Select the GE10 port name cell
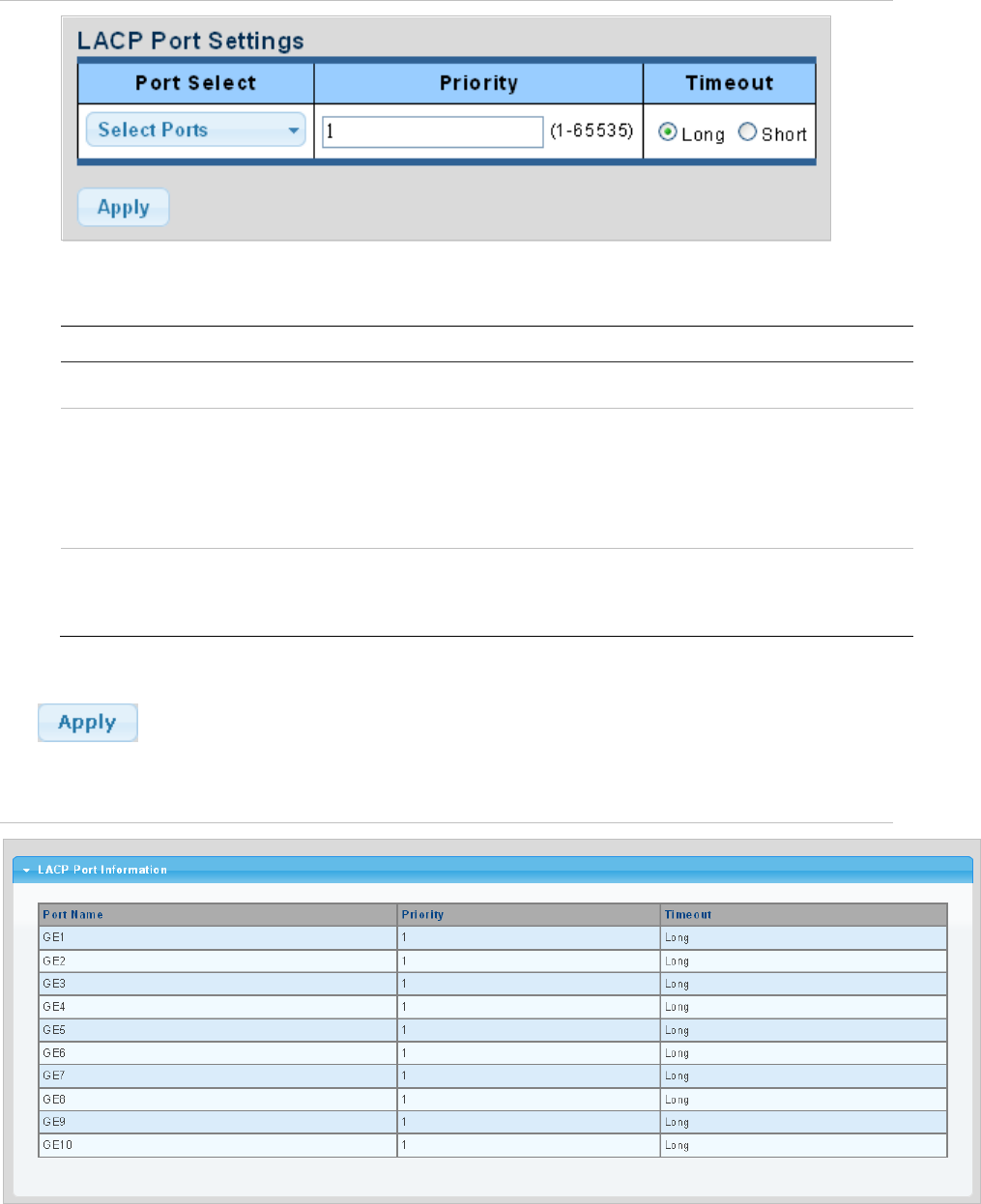Screen dimensions: 981x1204 (218, 1145)
